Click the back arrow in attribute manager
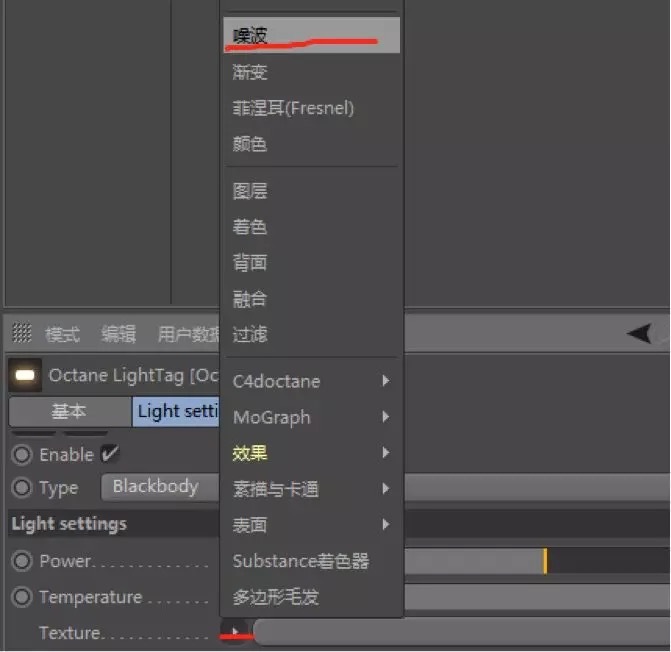Viewport: 671px width, 652px height. click(x=638, y=333)
